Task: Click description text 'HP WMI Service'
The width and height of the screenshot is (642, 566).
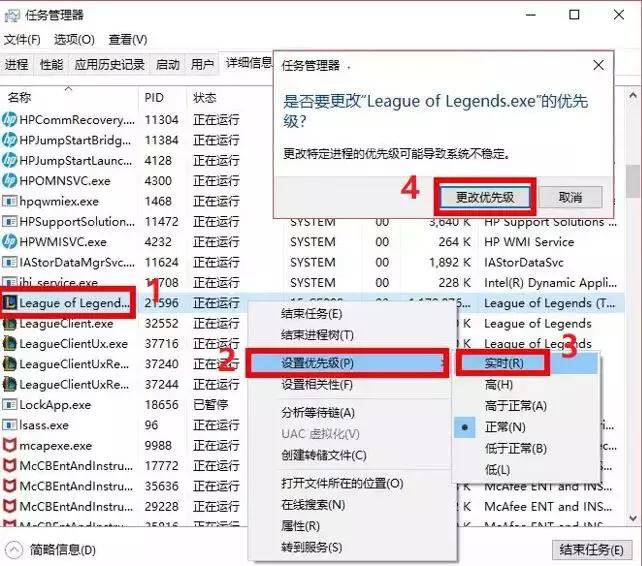Action: pyautogui.click(x=529, y=242)
